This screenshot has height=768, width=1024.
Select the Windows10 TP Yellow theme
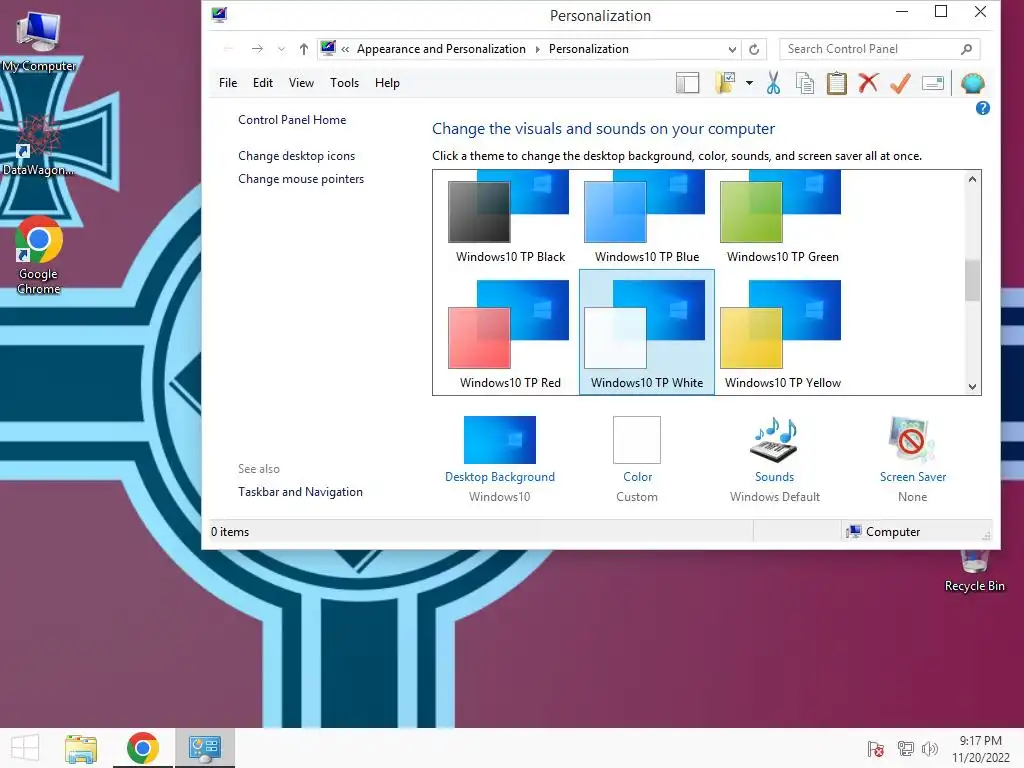click(x=782, y=334)
